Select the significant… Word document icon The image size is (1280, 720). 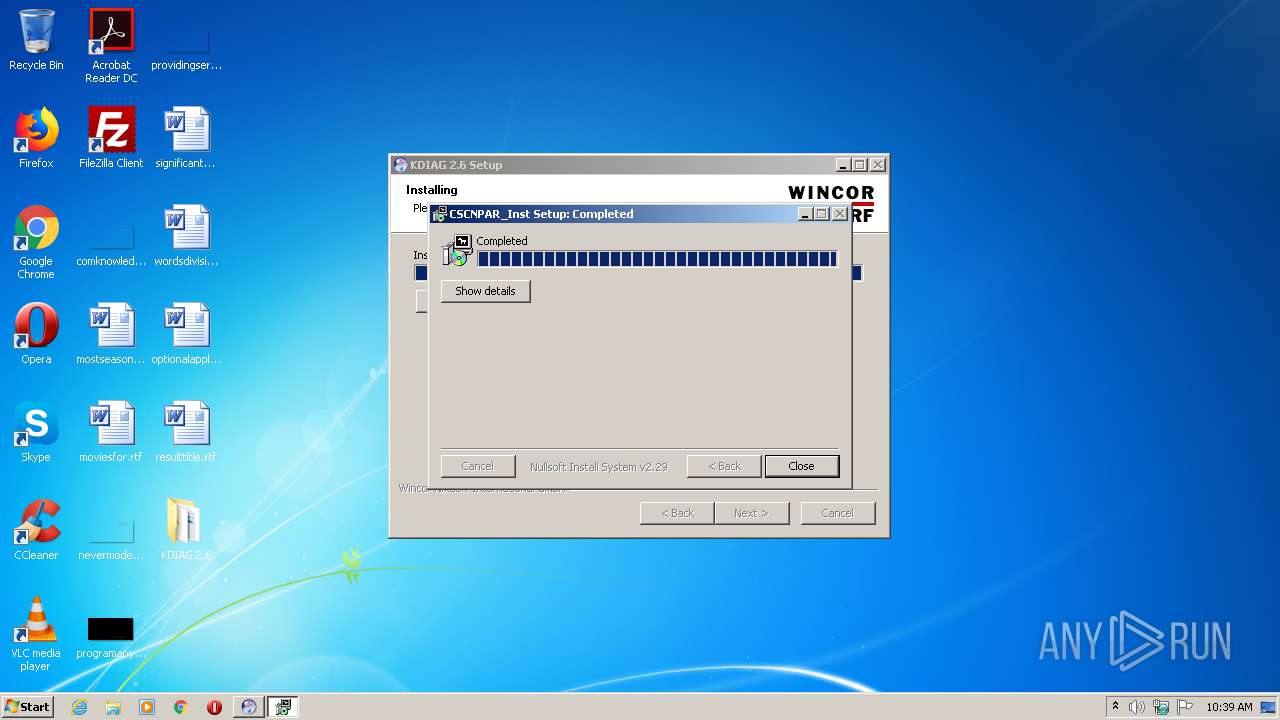(x=185, y=138)
